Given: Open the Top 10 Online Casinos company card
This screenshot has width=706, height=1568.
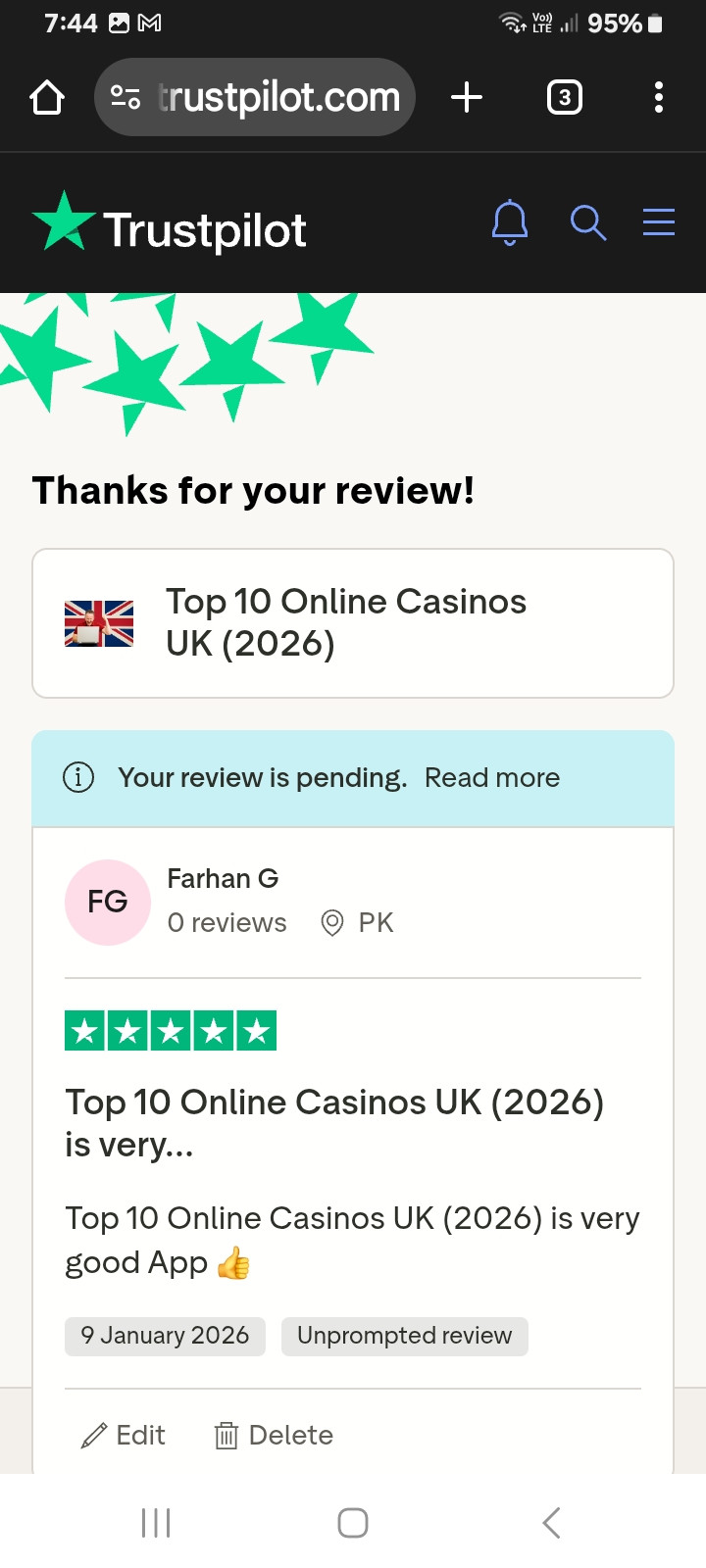Looking at the screenshot, I should click(x=353, y=623).
